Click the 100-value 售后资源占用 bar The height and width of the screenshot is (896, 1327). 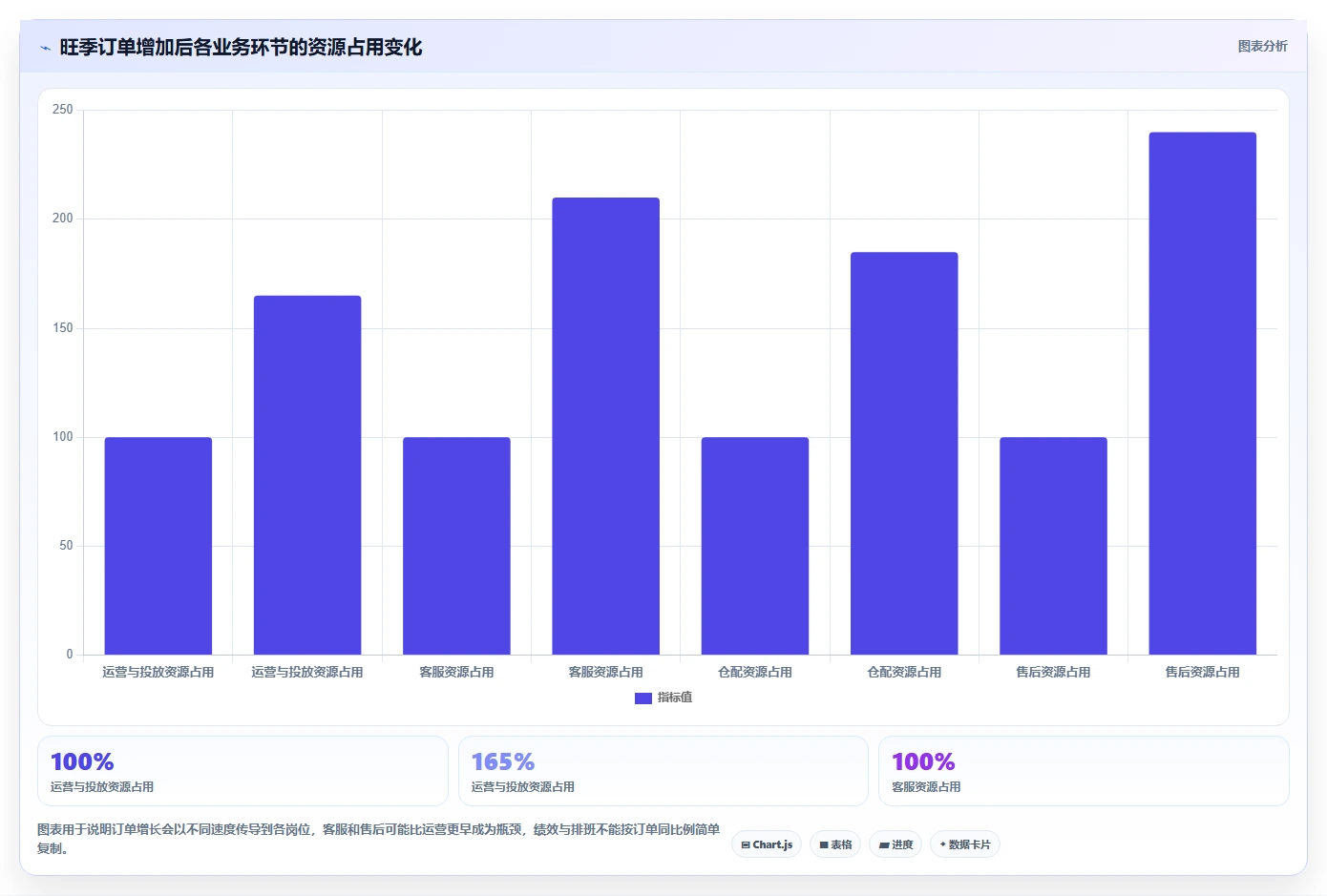click(x=1054, y=546)
